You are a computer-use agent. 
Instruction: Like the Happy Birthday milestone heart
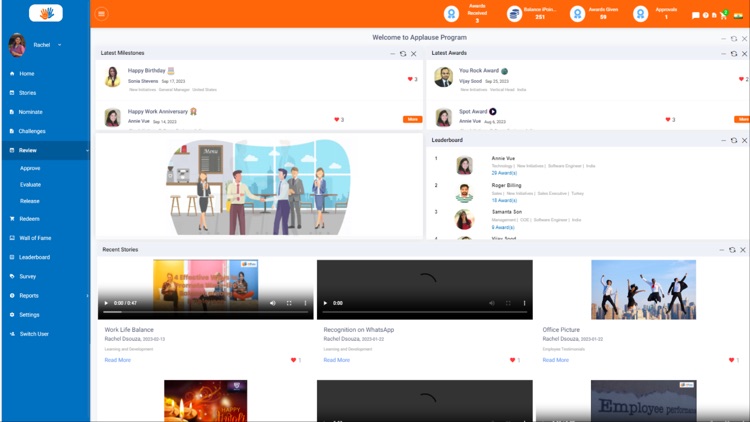pyautogui.click(x=410, y=79)
